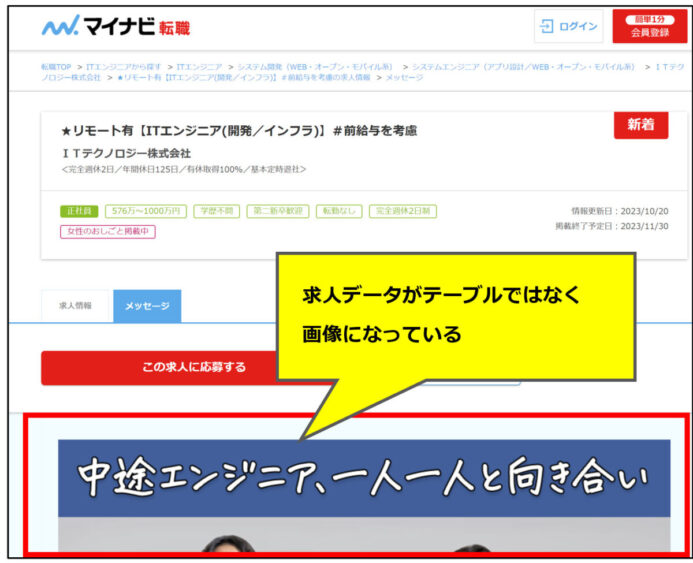693x563 pixels.
Task: Click the 学歴不問 tag
Action: coord(217,211)
